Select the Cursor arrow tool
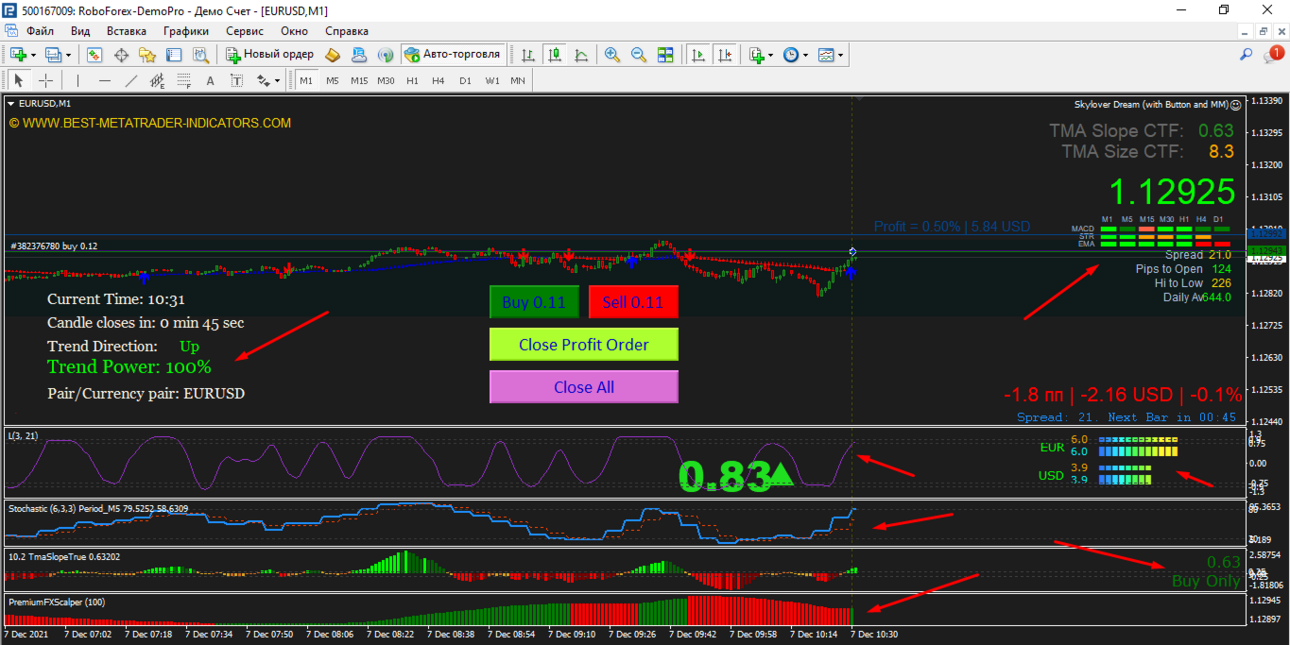This screenshot has width=1290, height=645. [x=18, y=81]
